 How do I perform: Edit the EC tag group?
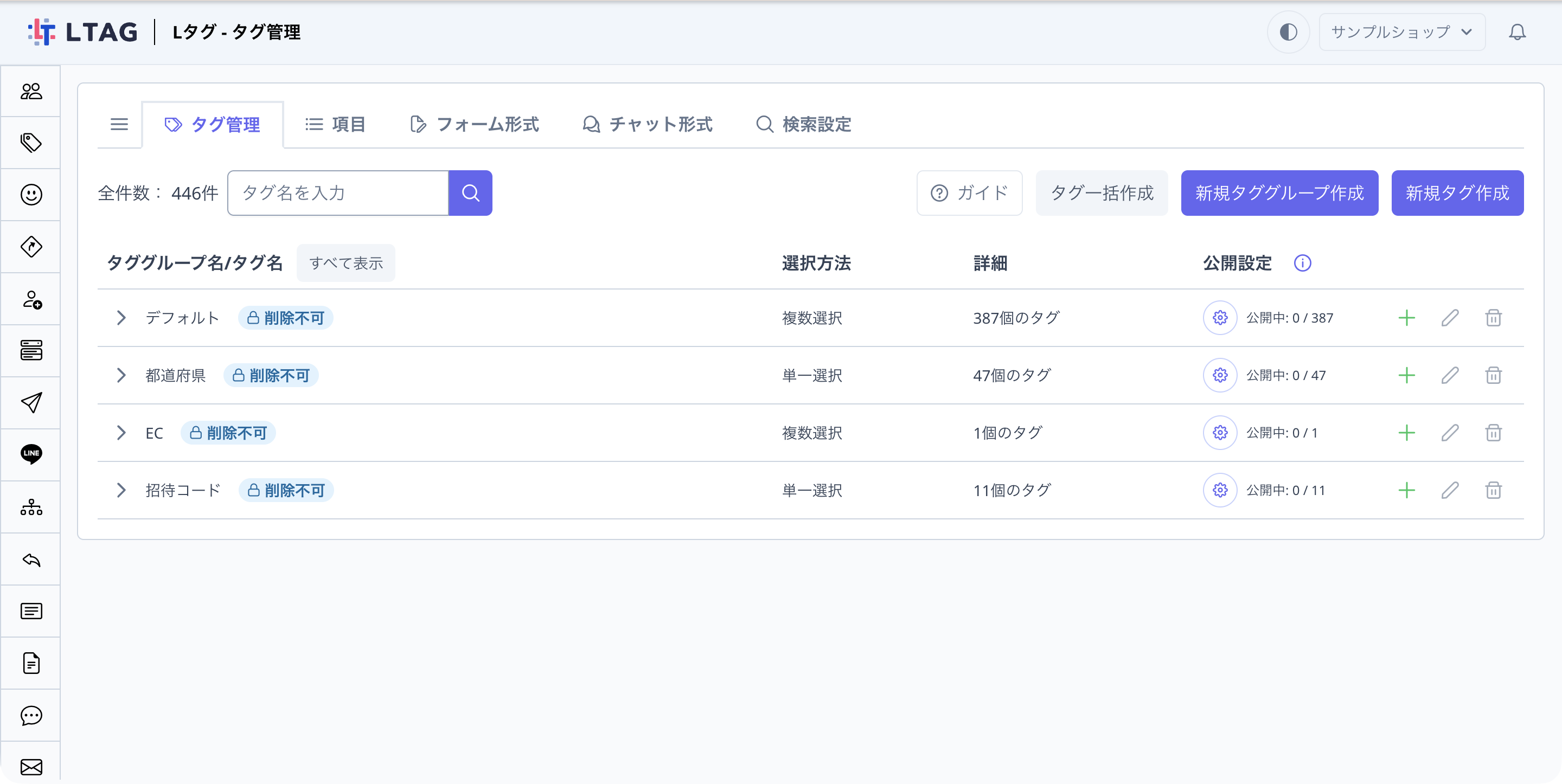click(1450, 433)
